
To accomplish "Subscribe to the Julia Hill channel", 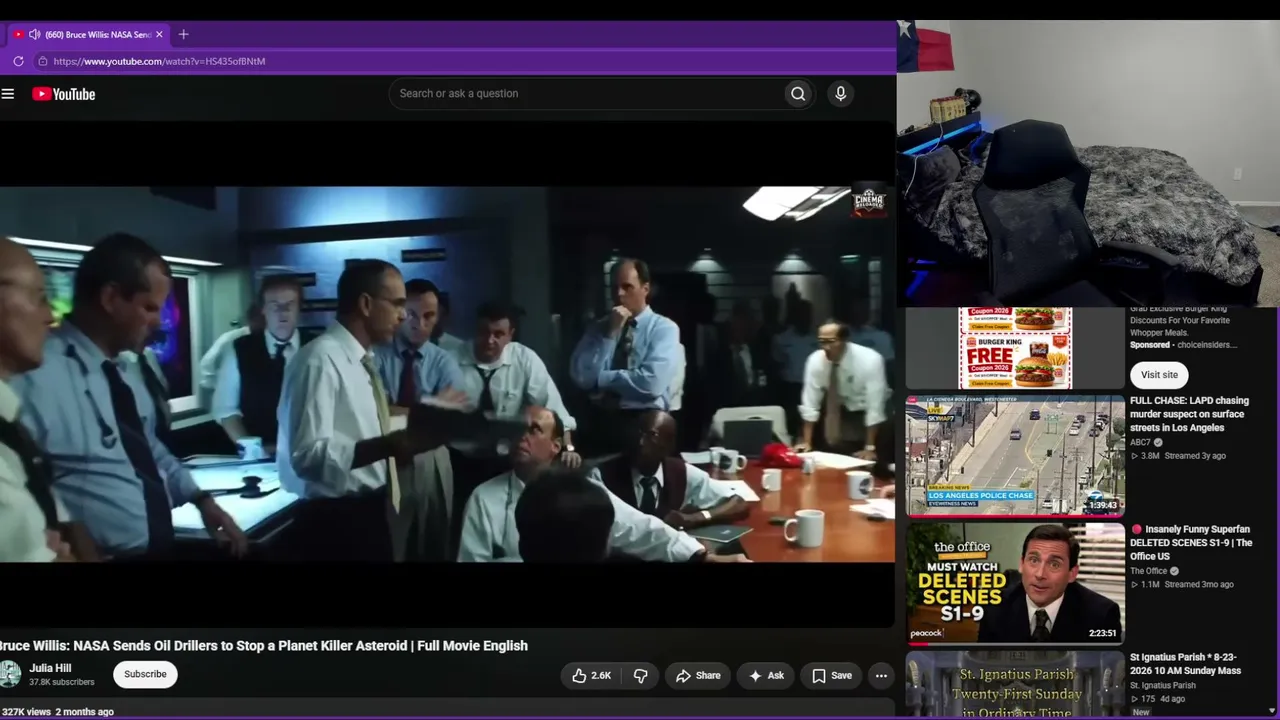I will [145, 675].
